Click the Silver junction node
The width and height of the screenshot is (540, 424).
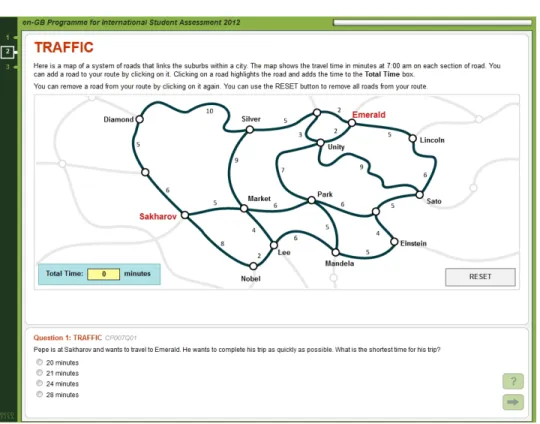pos(250,130)
